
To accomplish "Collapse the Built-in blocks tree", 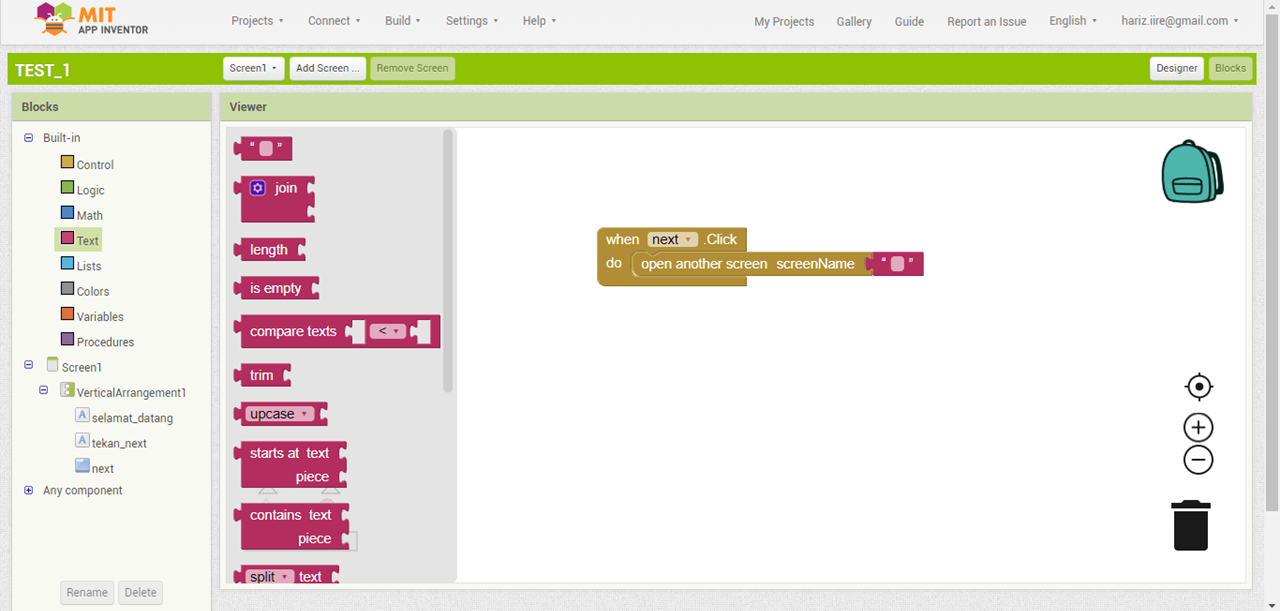I will coord(29,138).
